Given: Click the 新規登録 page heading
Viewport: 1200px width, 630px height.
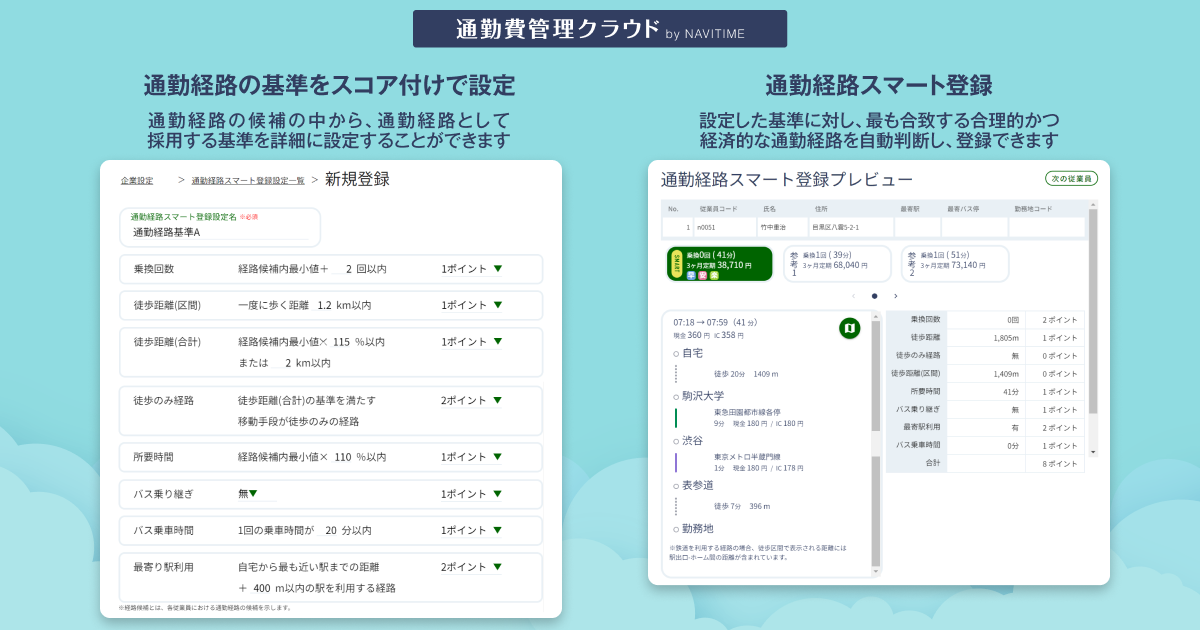Looking at the screenshot, I should (357, 179).
